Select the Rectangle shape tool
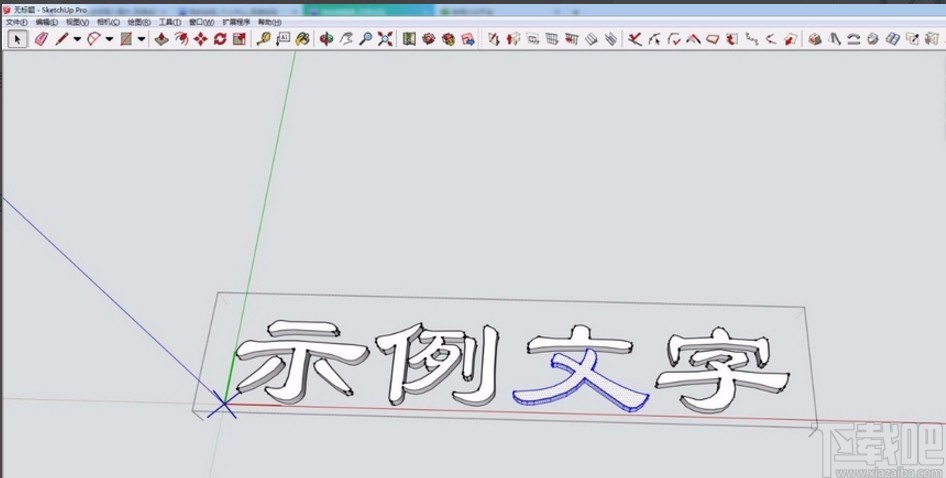This screenshot has height=478, width=946. [126, 39]
